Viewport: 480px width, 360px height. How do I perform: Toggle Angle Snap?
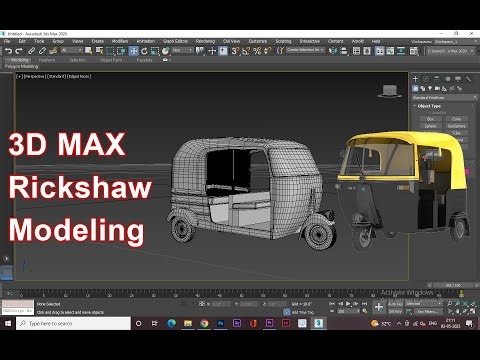pos(246,51)
